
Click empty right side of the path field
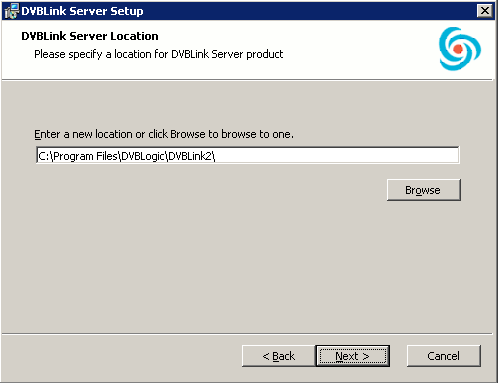pyautogui.click(x=337, y=155)
